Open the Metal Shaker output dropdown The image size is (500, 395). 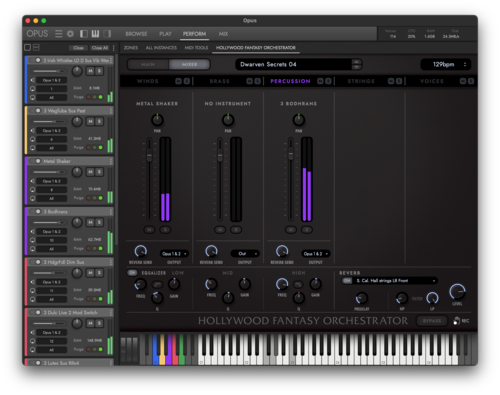pyautogui.click(x=174, y=254)
